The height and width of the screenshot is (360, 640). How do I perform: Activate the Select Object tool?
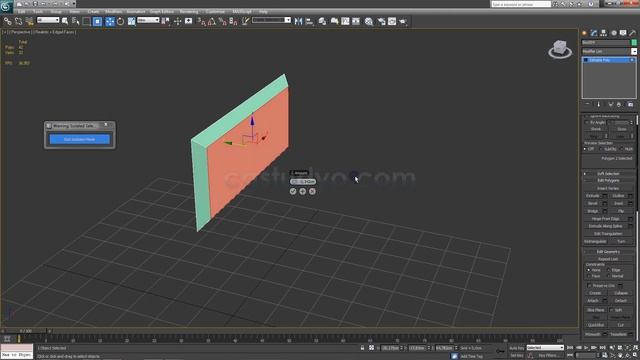click(x=65, y=21)
